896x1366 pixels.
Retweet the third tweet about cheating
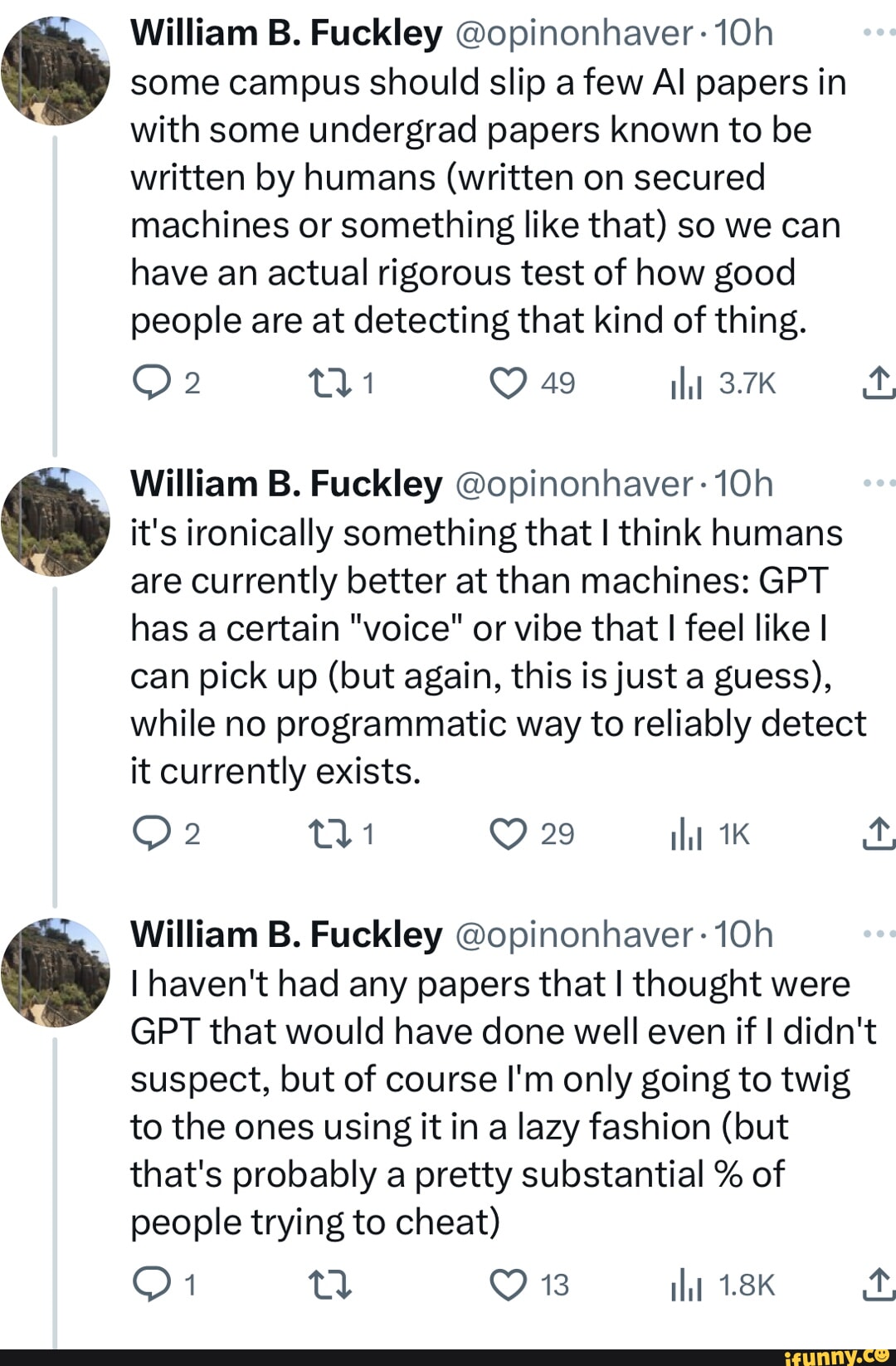pos(329,1285)
